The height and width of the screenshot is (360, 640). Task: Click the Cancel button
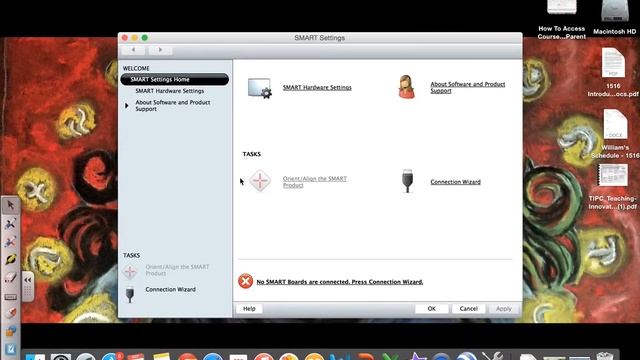click(469, 309)
